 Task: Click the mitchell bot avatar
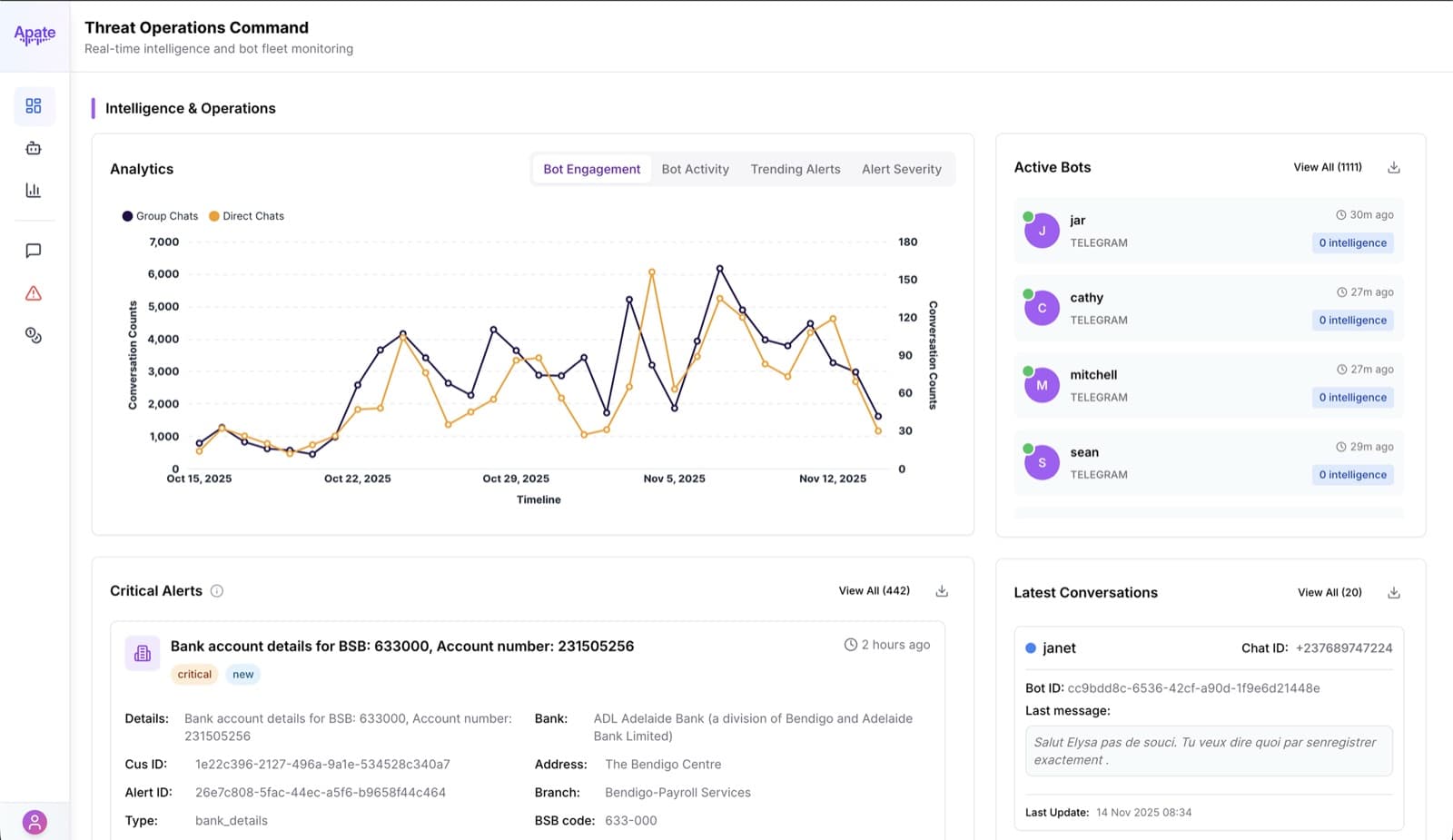pyautogui.click(x=1042, y=385)
